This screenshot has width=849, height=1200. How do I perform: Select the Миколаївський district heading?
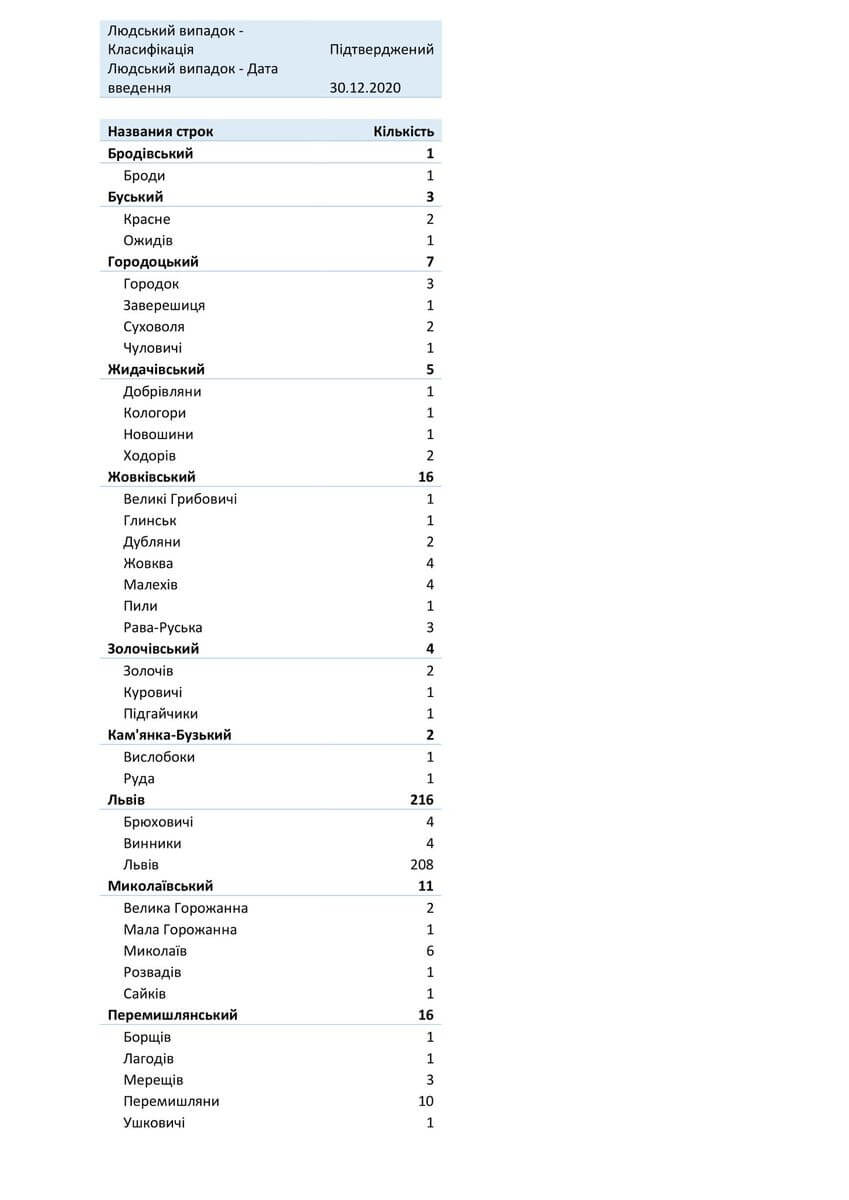pyautogui.click(x=160, y=886)
